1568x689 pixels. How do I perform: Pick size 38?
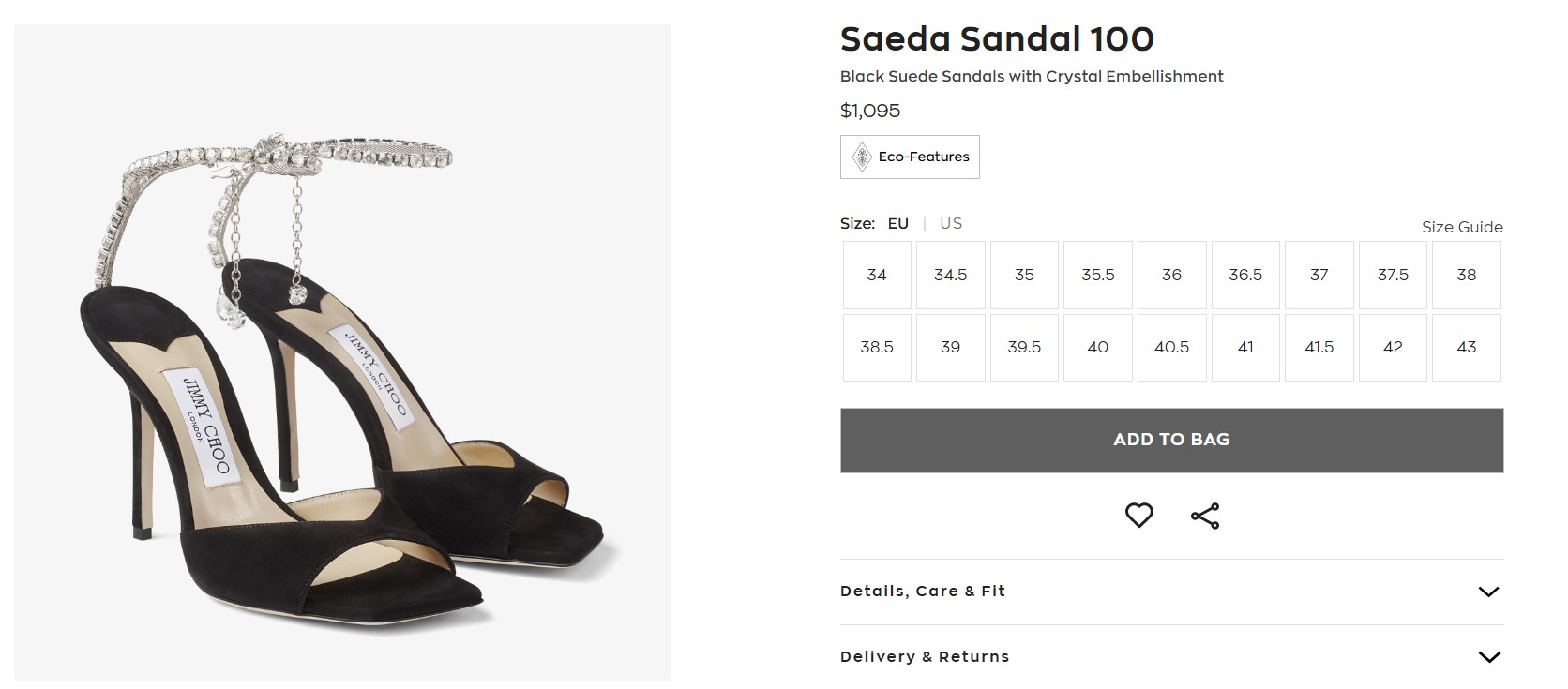pos(1467,275)
